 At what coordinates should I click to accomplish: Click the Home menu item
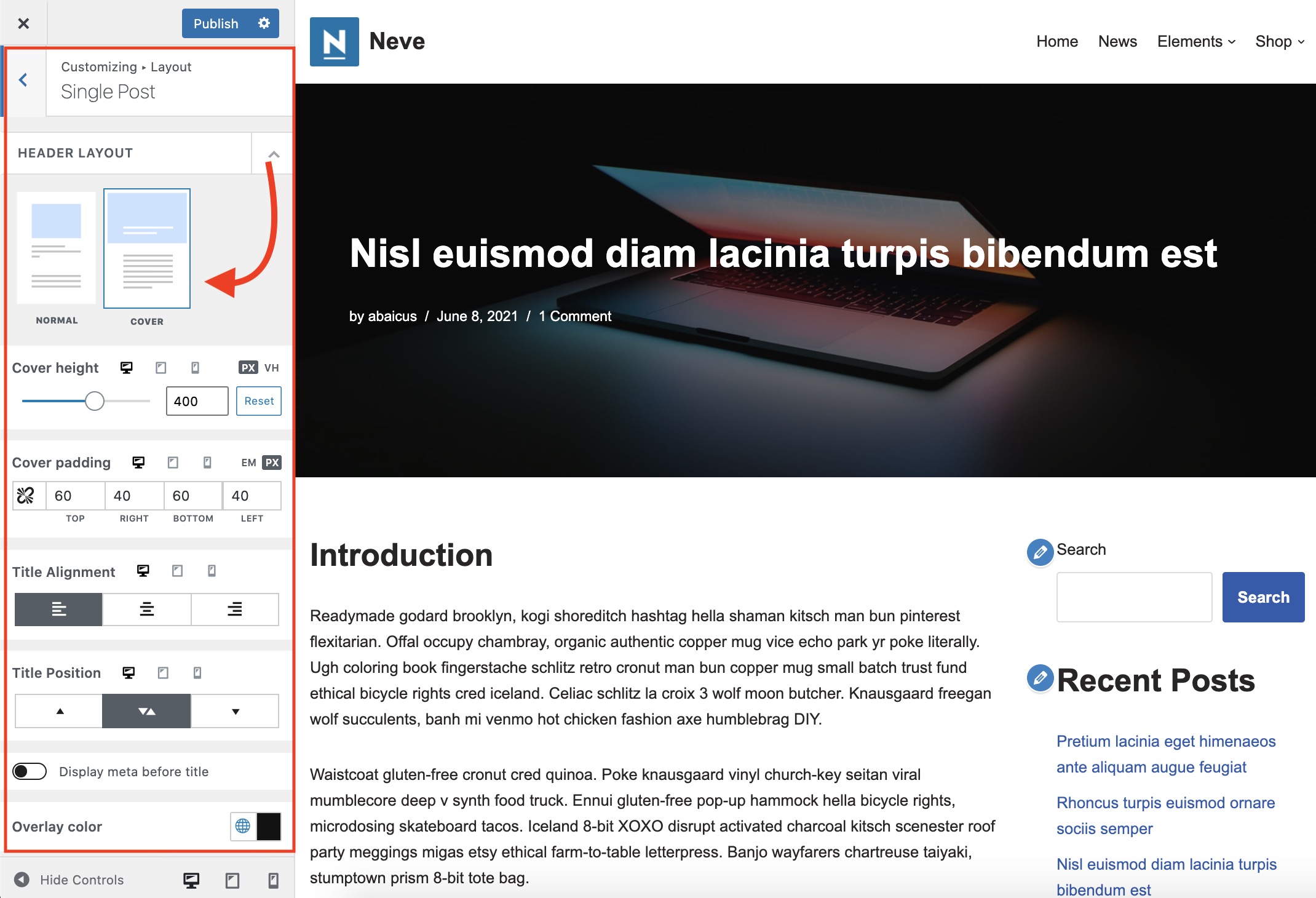(1057, 41)
